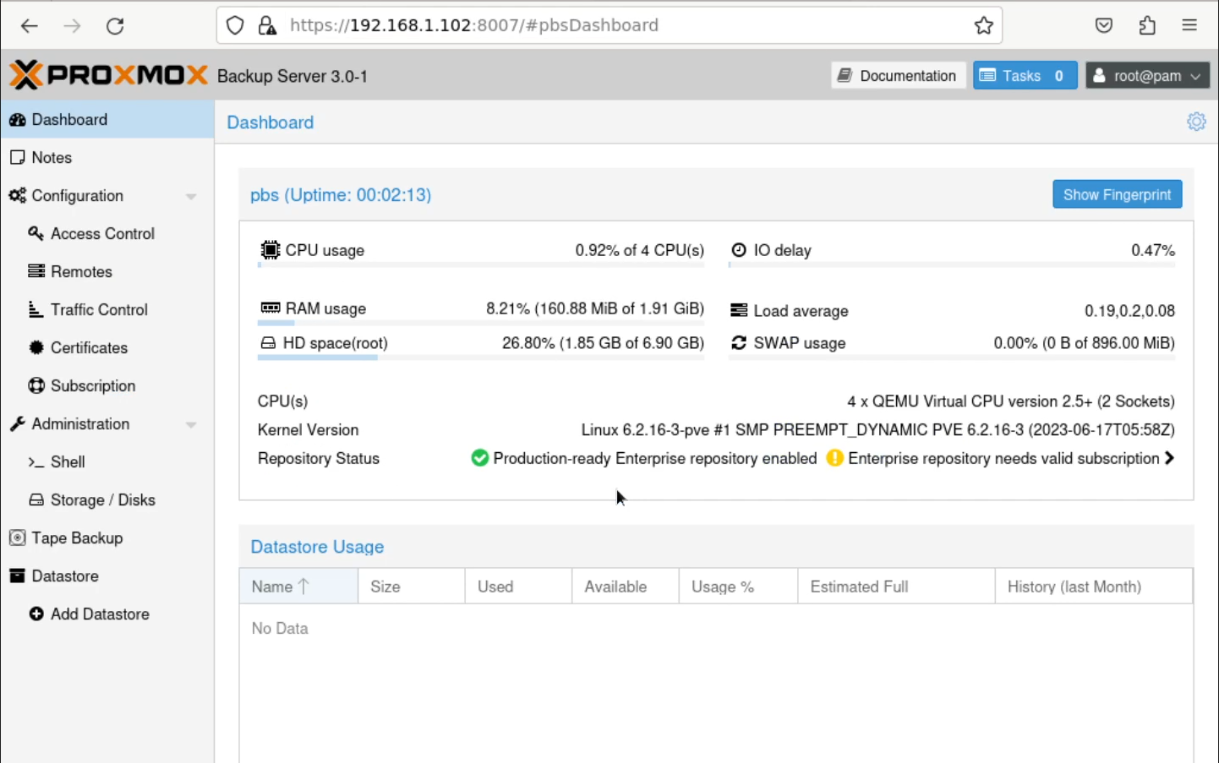Viewport: 1219px width, 763px height.
Task: Select Remotes in the sidebar
Action: click(81, 271)
